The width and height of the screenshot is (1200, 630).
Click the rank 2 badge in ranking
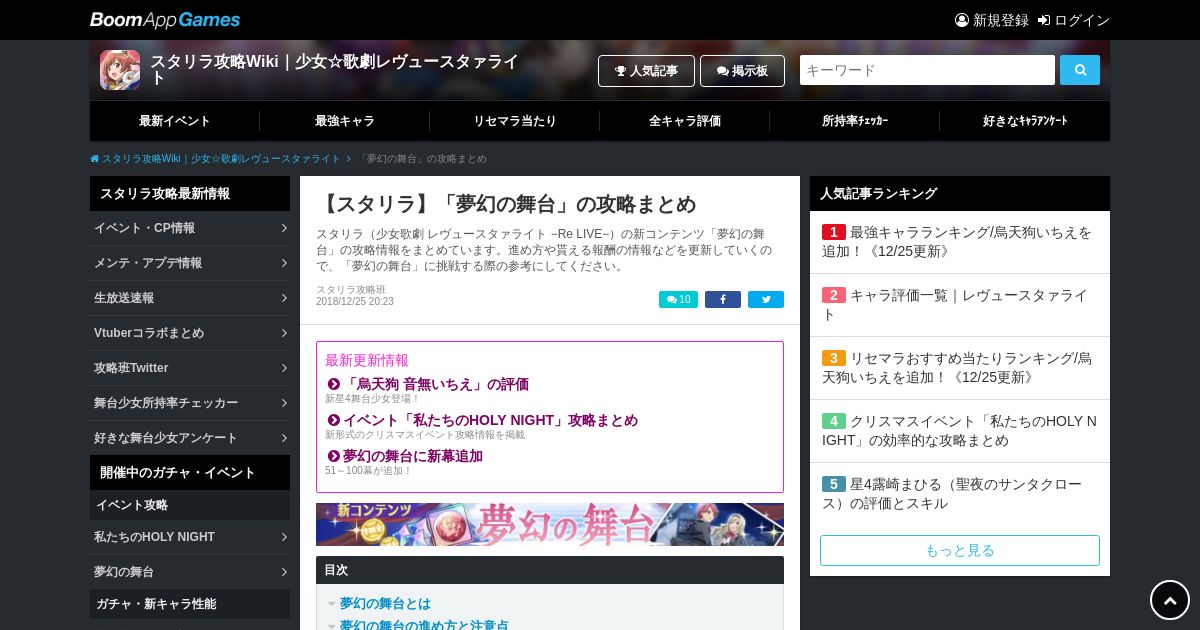(x=834, y=295)
